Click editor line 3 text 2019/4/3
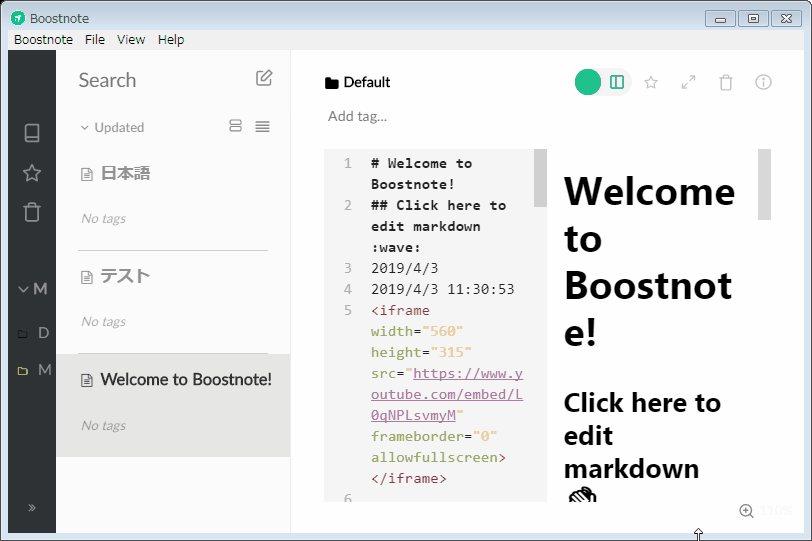The height and width of the screenshot is (541, 812). (x=404, y=268)
